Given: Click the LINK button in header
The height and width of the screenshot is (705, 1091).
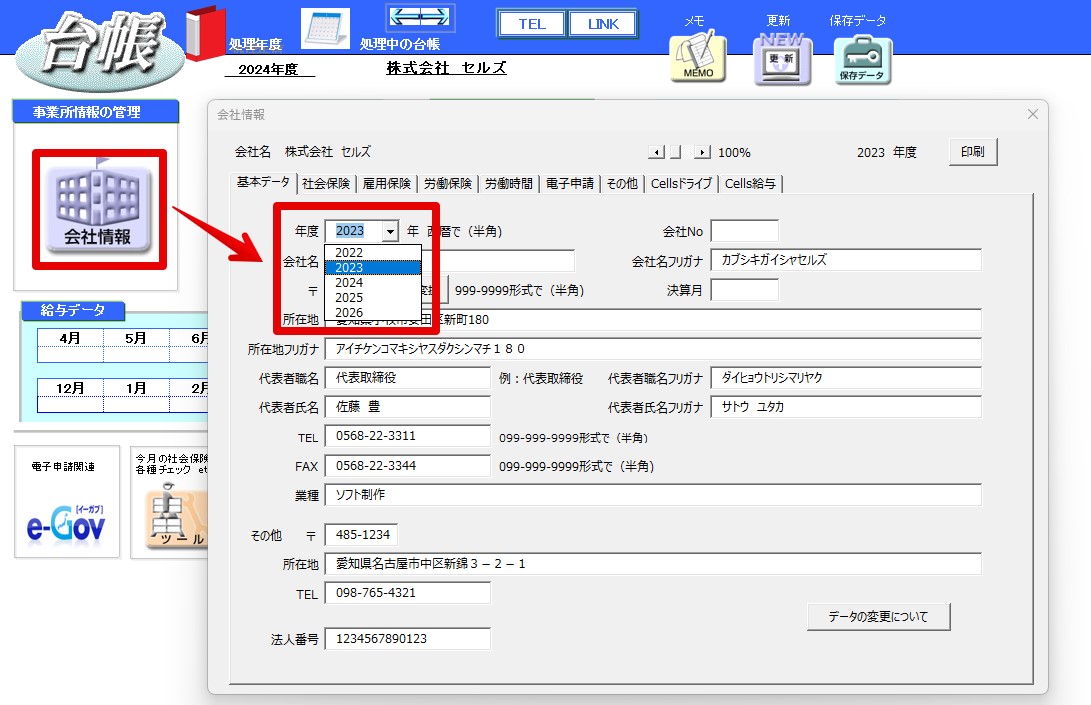Looking at the screenshot, I should [603, 24].
